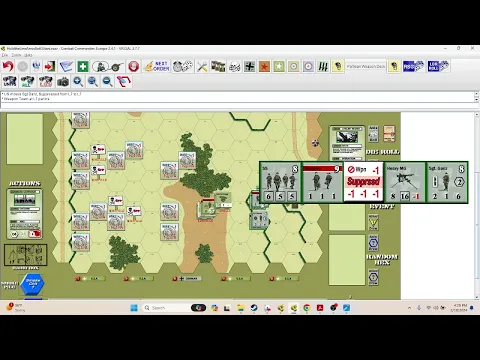
Task: Open the notes notepad icon
Action: pyautogui.click(x=66, y=66)
